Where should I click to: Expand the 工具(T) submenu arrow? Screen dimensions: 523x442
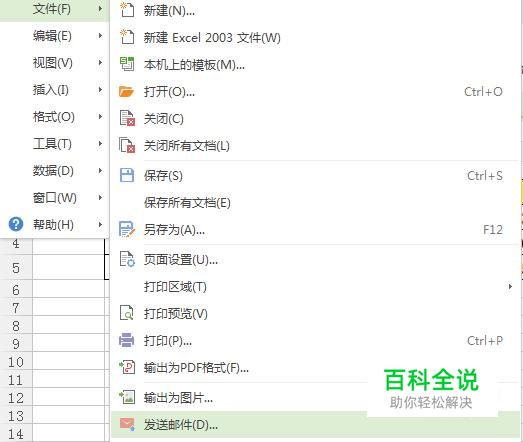100,143
